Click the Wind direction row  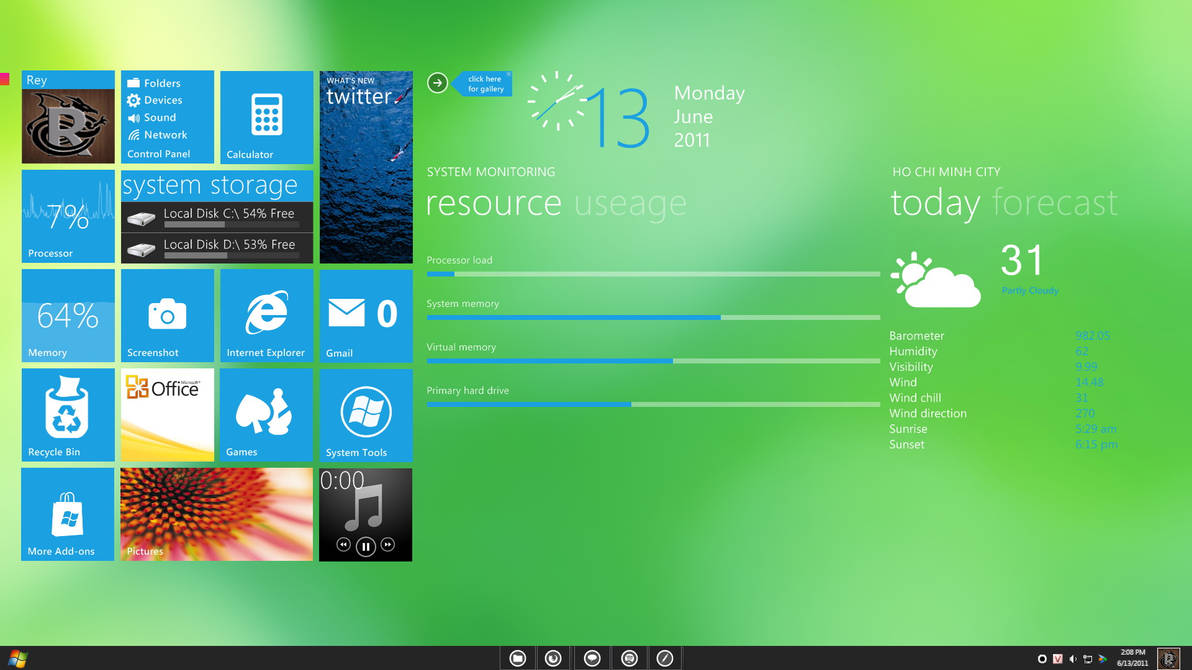pos(992,413)
